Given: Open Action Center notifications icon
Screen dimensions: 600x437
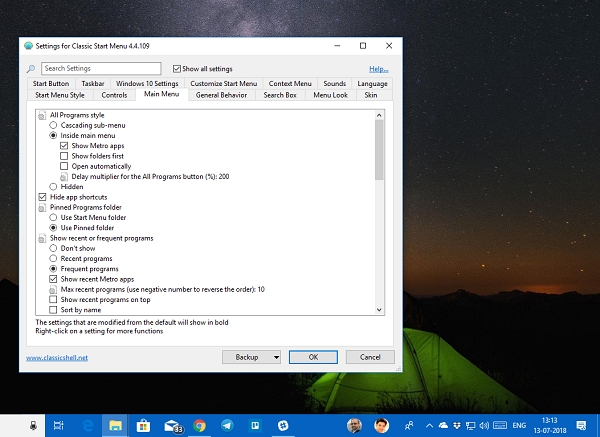Looking at the screenshot, I should click(581, 425).
